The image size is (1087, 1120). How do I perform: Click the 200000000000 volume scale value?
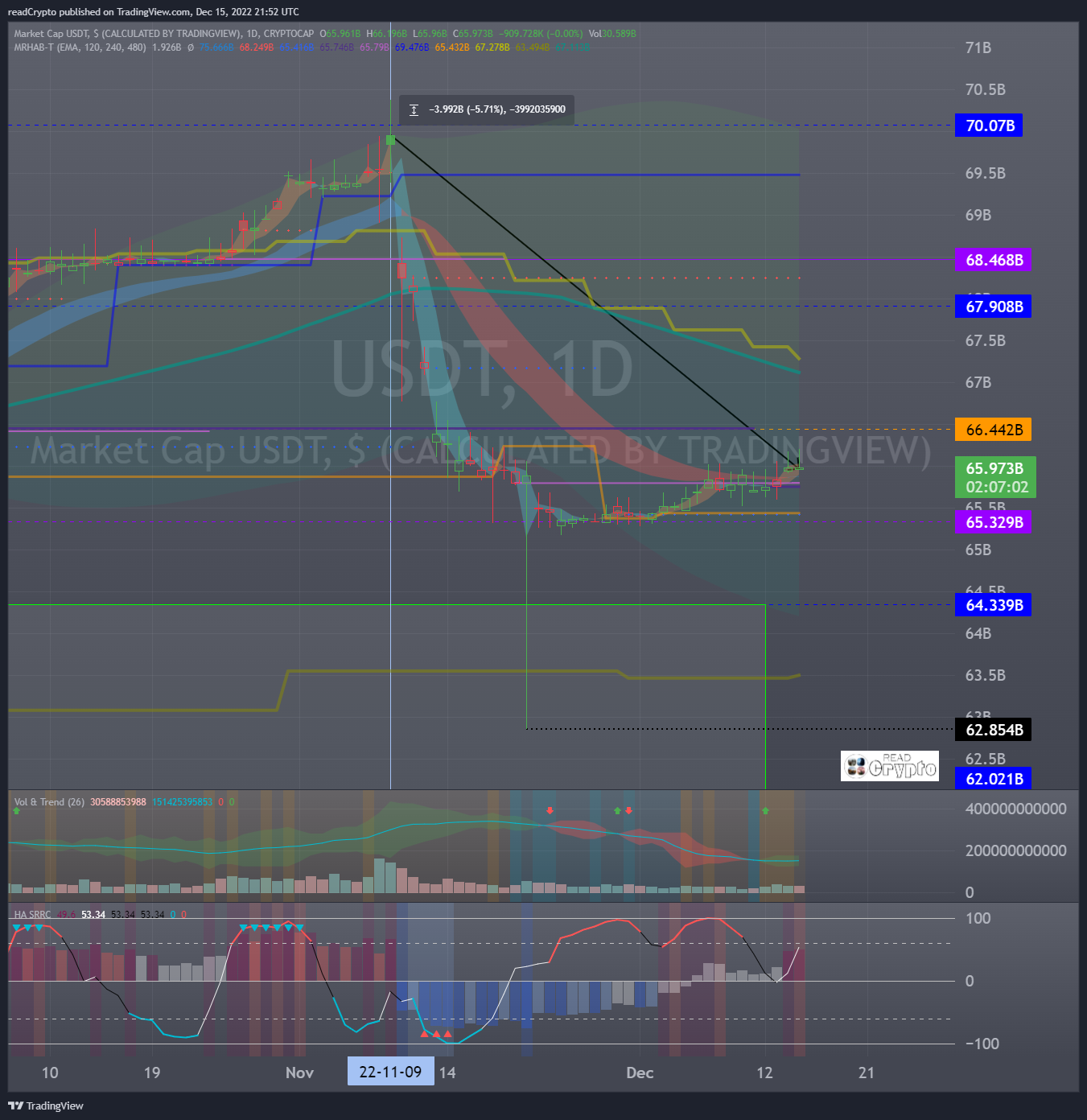[1015, 850]
